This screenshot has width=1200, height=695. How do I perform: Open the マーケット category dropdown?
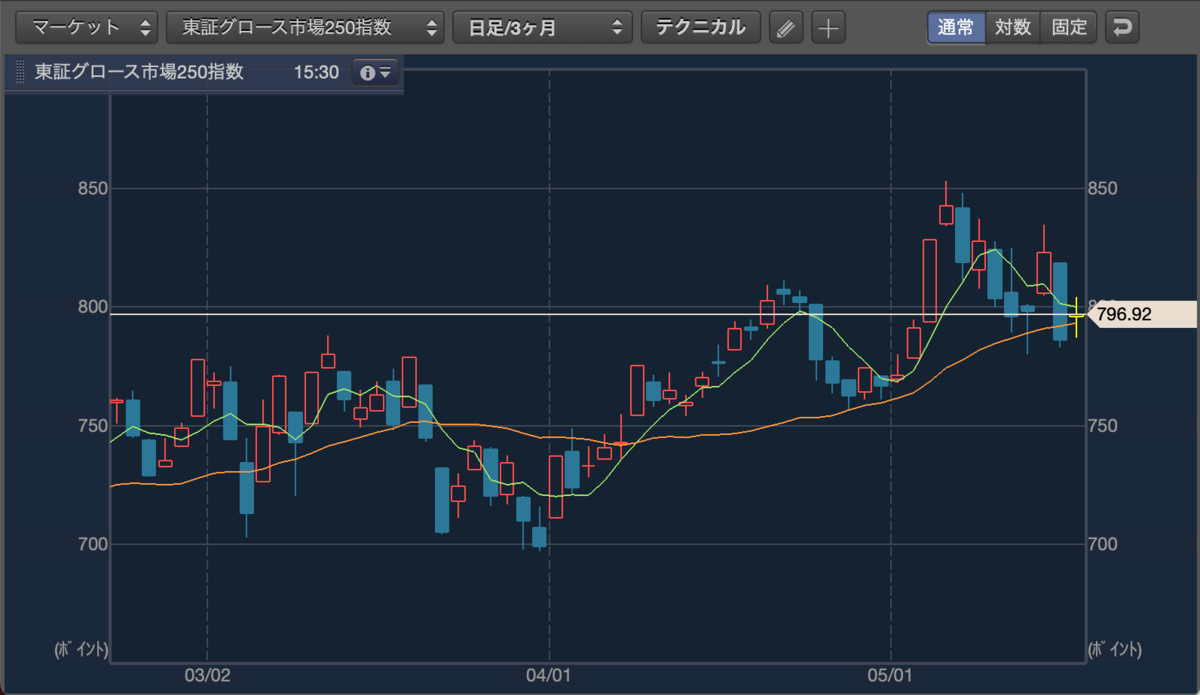point(87,27)
